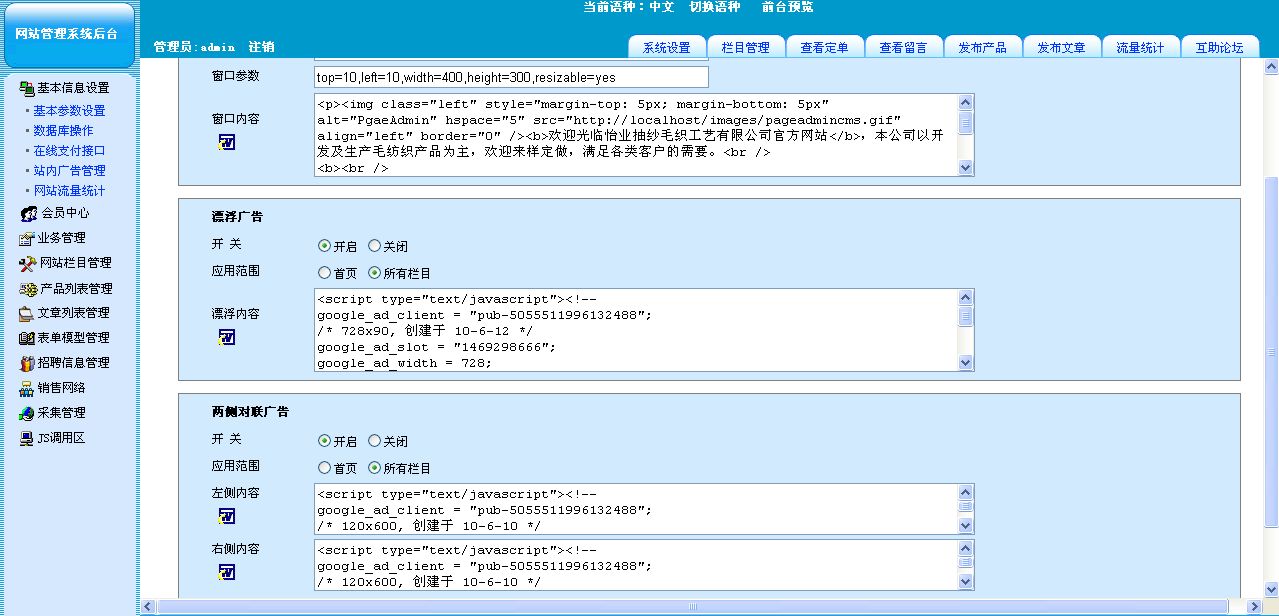The image size is (1279, 616).
Task: Click the JS调用区 computer icon
Action: tap(27, 438)
